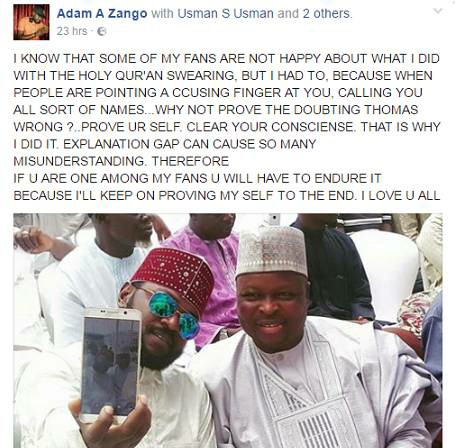Screen dimensions: 457x448
Task: Click the mirrored blue-green sunglasses in the photo
Action: [x=172, y=313]
